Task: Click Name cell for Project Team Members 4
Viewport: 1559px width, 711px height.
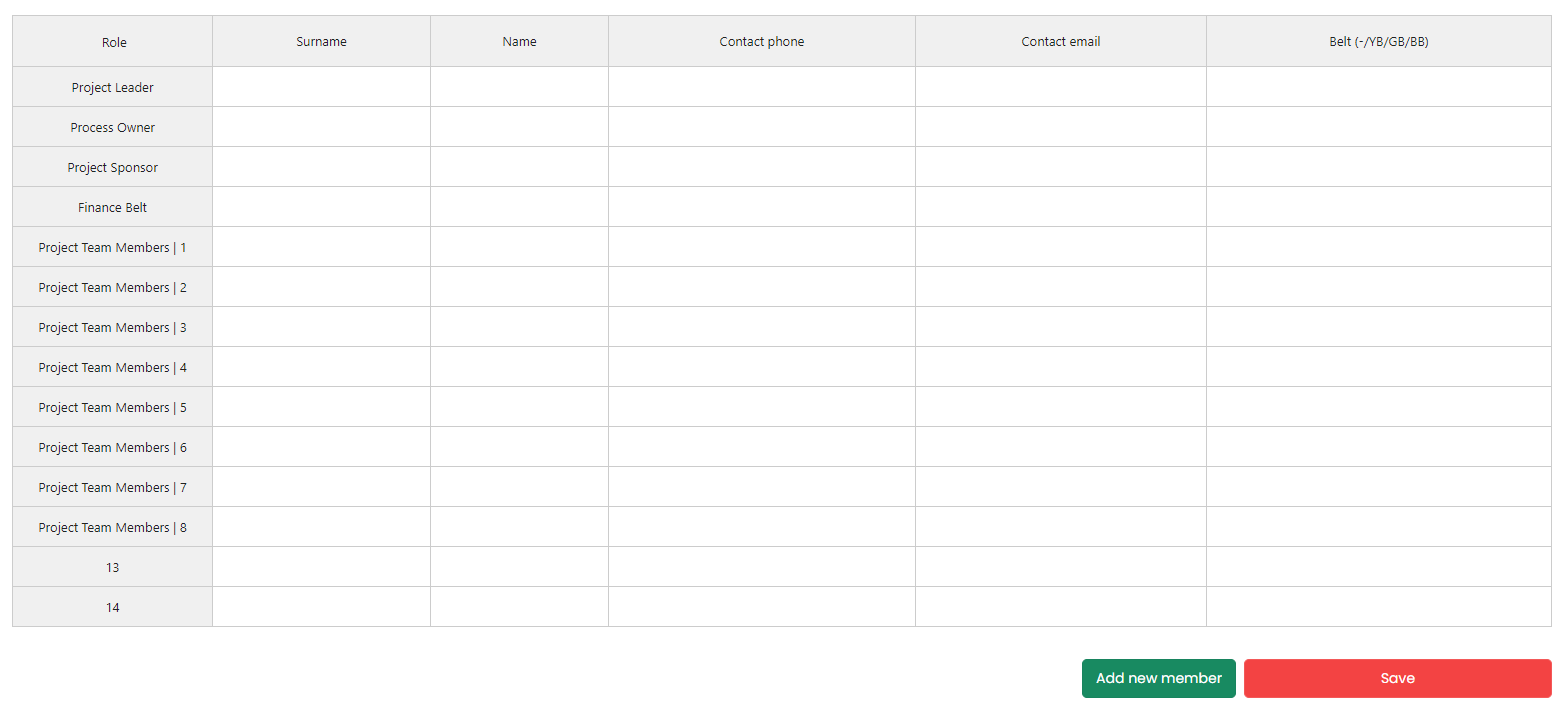Action: pos(519,367)
